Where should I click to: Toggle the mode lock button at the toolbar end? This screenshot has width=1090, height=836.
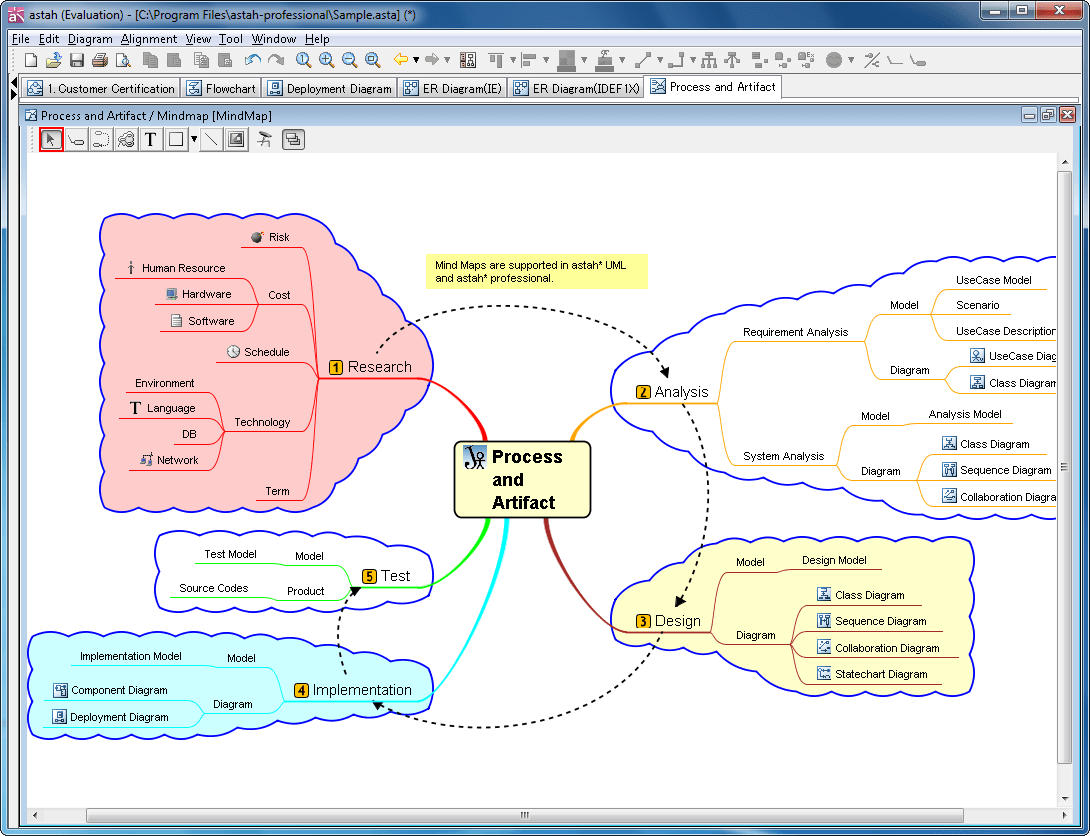click(x=293, y=140)
